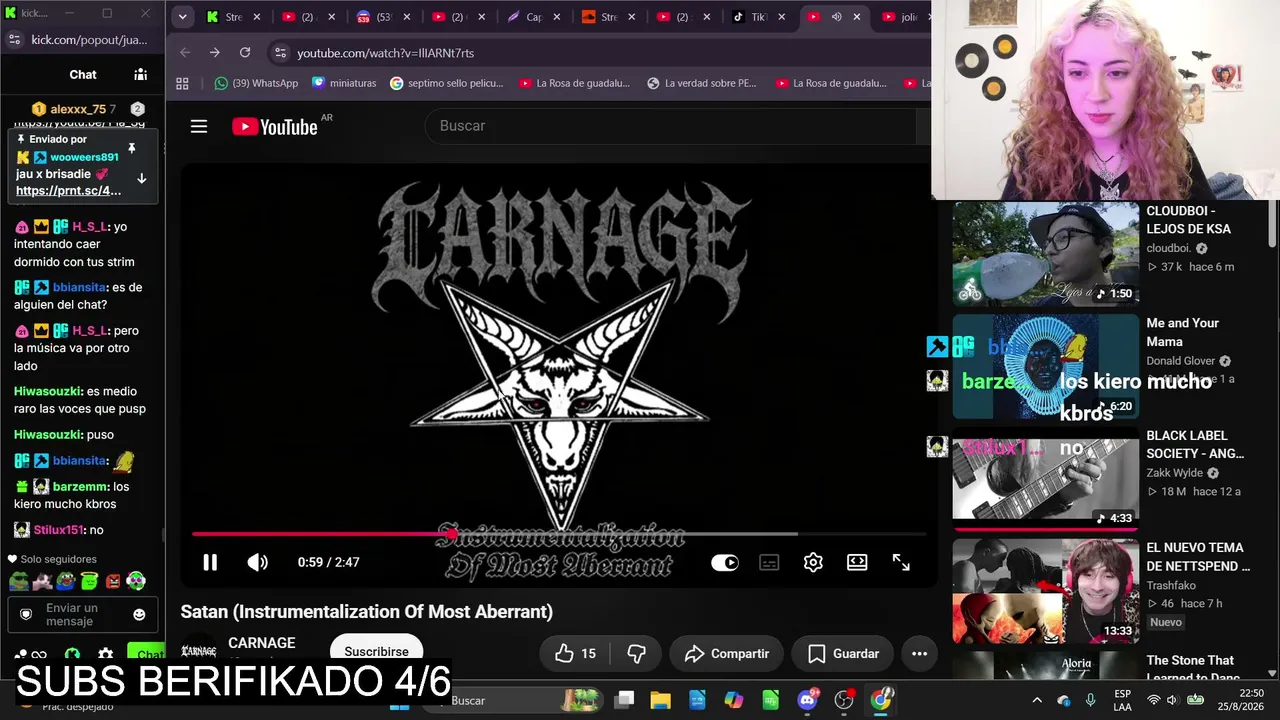
Task: Open Kick chat settings gear
Action: 106,656
